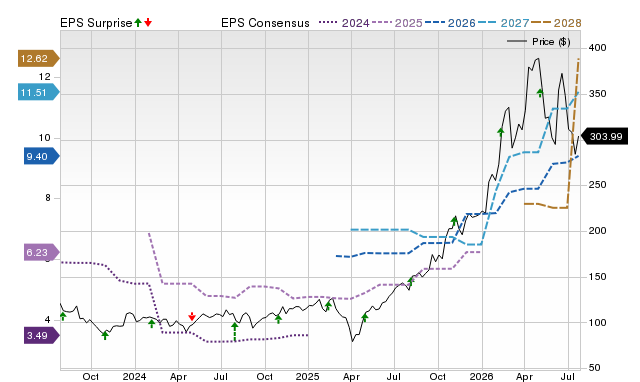640x382 pixels.
Task: Select the green surprise arrow with the dotted stem
Action: click(235, 331)
